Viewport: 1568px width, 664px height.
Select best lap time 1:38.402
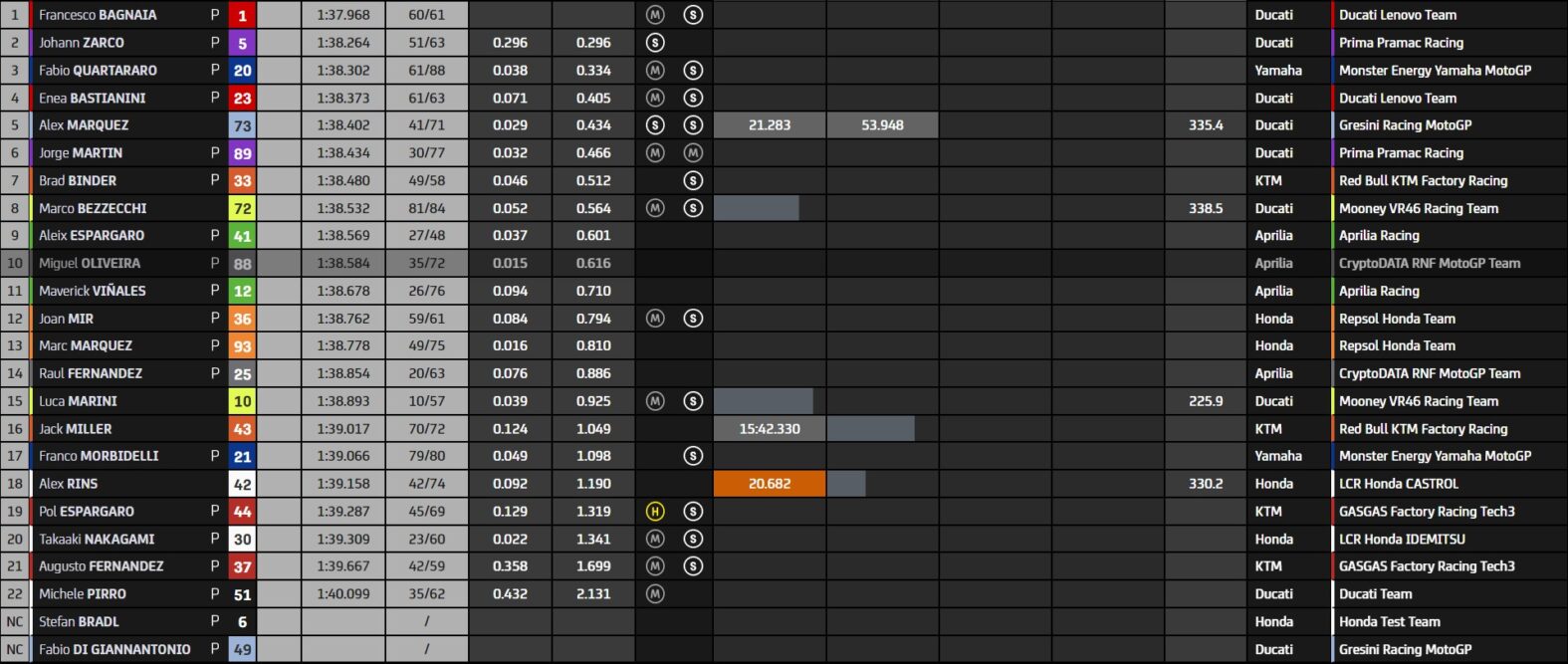pyautogui.click(x=343, y=125)
